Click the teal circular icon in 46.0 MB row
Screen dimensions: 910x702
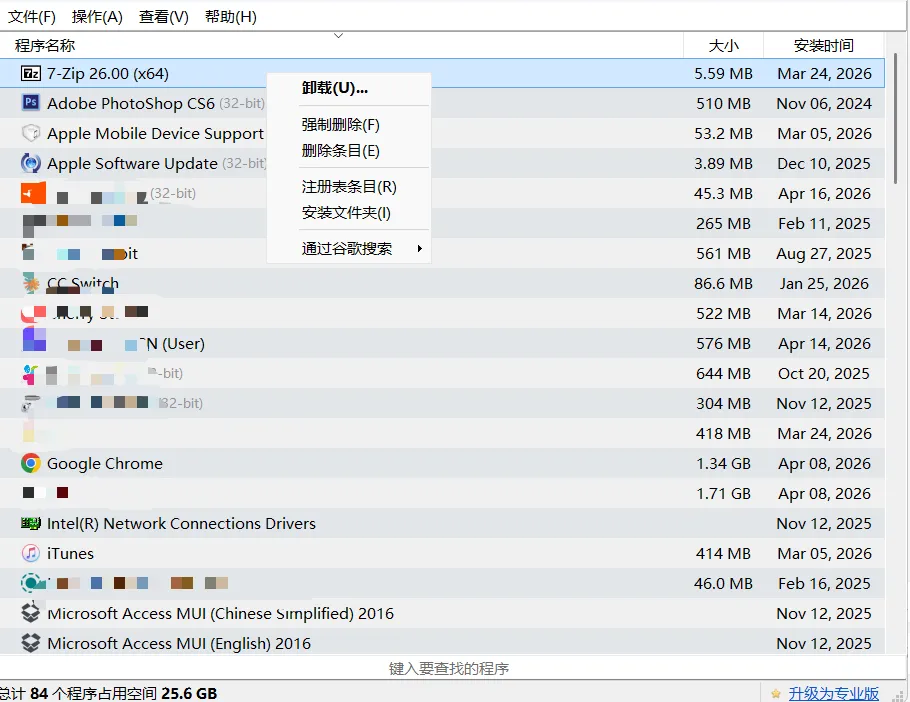point(32,582)
